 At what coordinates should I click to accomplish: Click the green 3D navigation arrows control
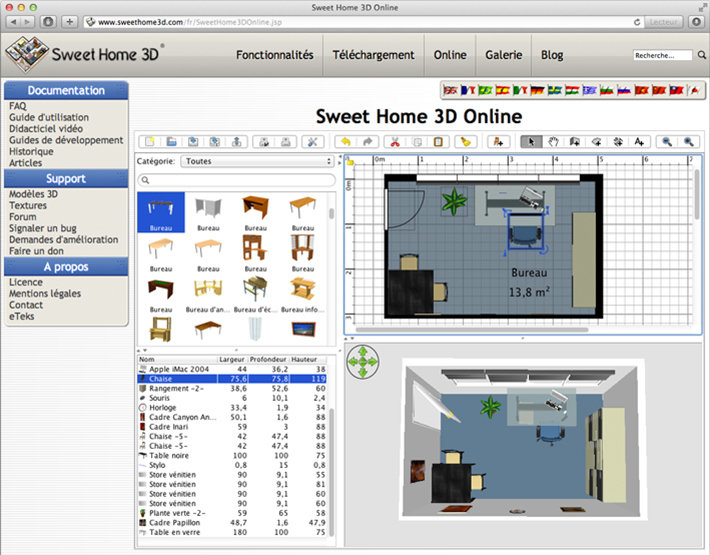coord(362,361)
